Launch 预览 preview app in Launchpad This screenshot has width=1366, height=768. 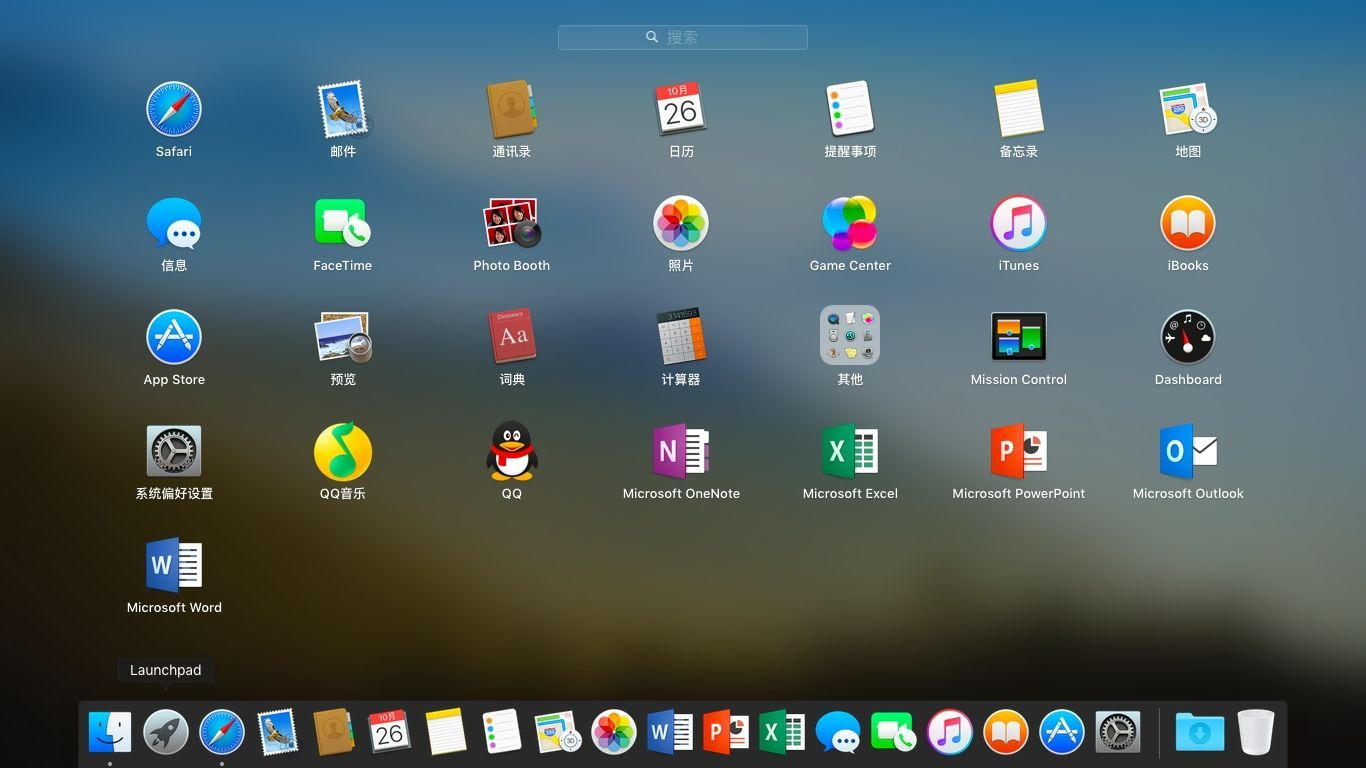click(x=343, y=337)
